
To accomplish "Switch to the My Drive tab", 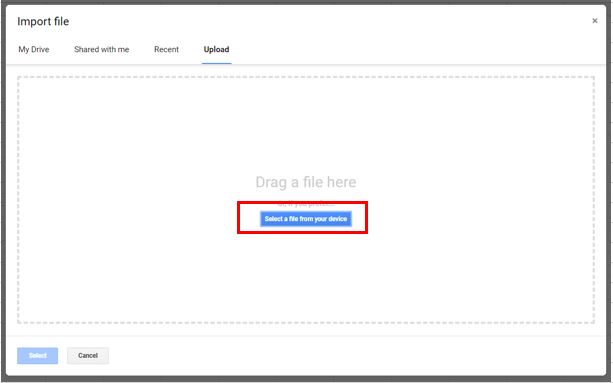I will click(x=34, y=50).
